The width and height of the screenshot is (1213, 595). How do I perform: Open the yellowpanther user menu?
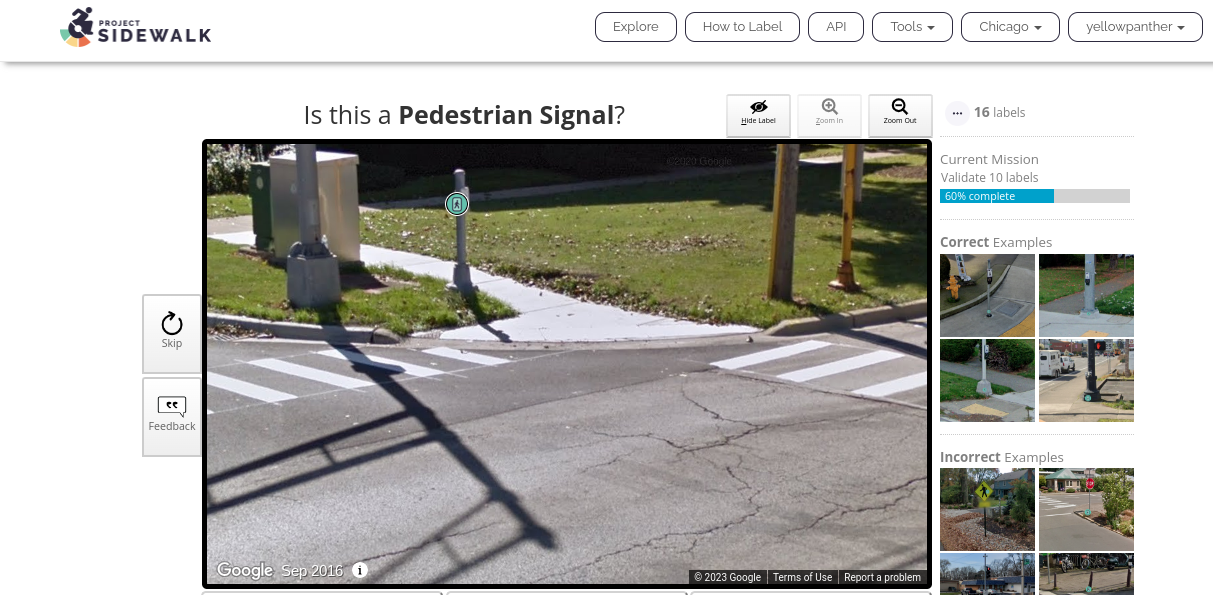tap(1135, 27)
